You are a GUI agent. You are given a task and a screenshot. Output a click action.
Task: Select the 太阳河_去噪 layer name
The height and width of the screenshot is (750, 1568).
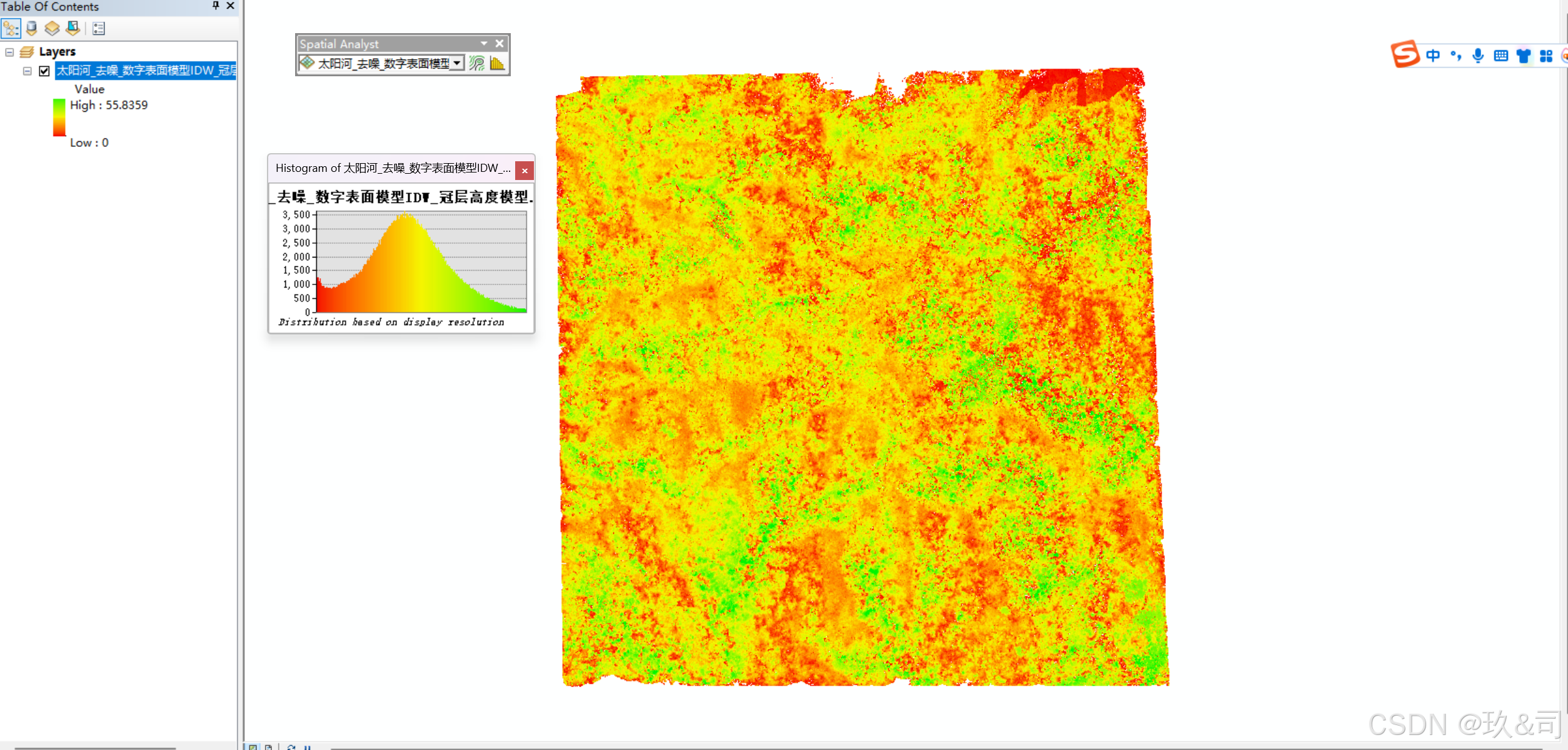pyautogui.click(x=146, y=71)
